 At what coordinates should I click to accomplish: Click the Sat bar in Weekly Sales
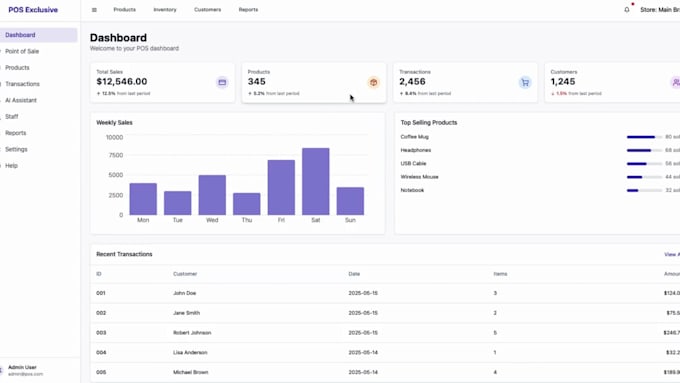tap(316, 181)
